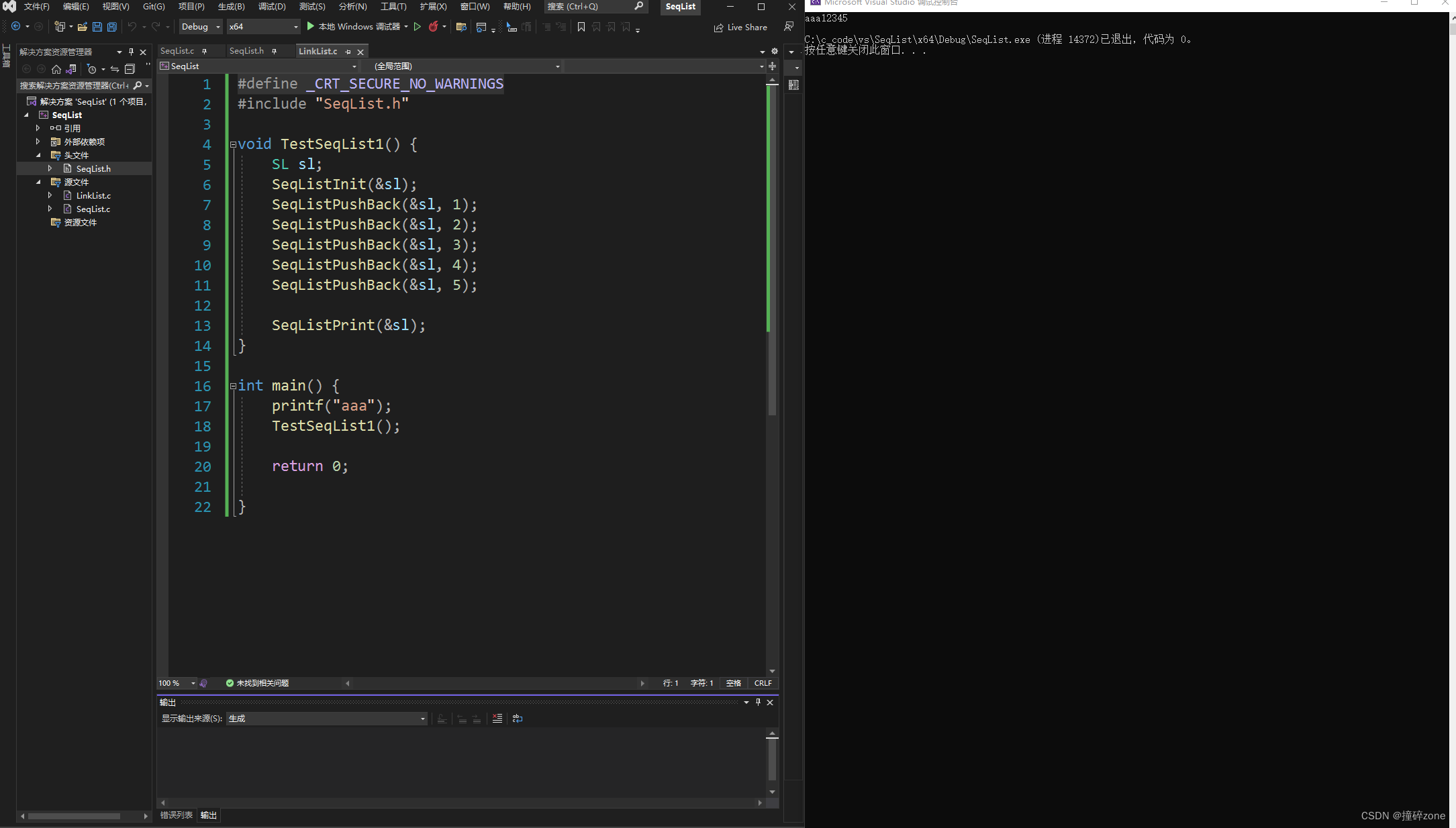Click the Hot Reload flame icon
Image resolution: width=1456 pixels, height=828 pixels.
tap(434, 27)
